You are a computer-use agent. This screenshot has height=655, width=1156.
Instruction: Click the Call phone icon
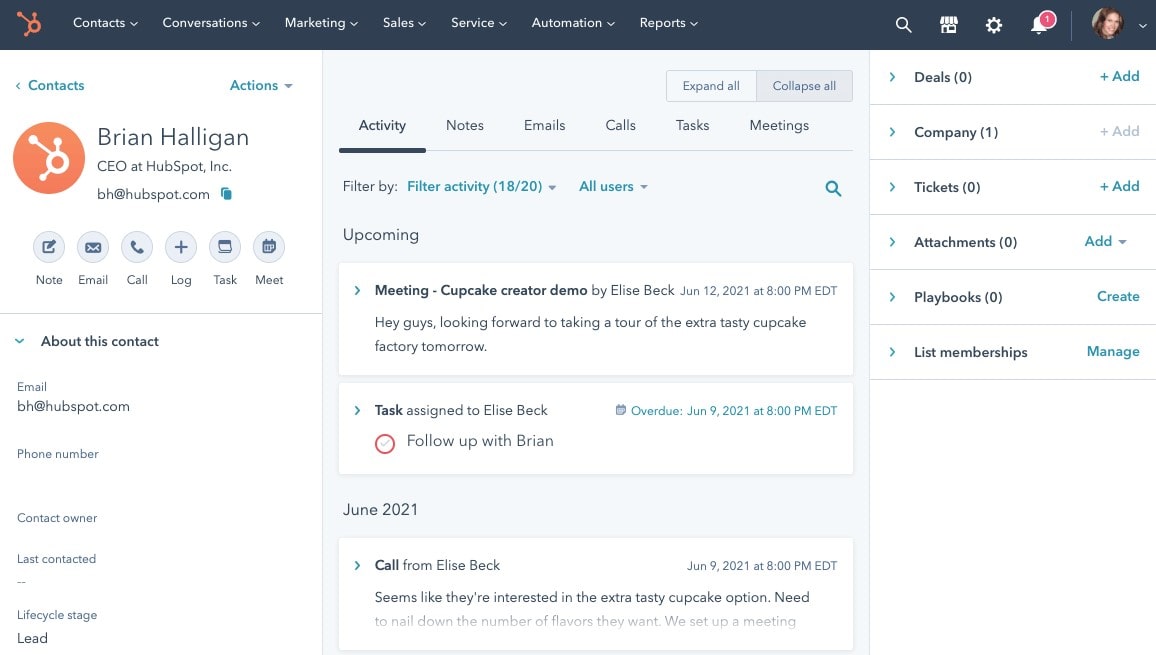tap(137, 247)
